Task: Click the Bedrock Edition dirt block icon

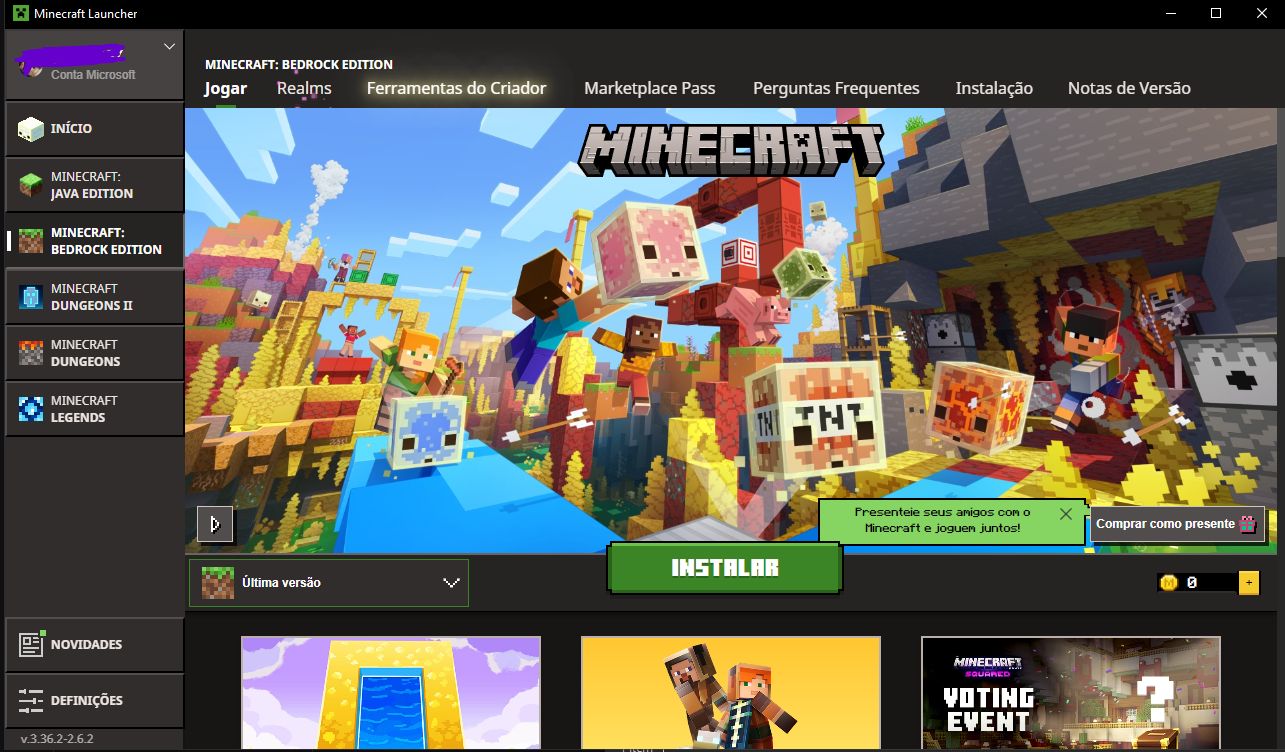Action: 32,241
